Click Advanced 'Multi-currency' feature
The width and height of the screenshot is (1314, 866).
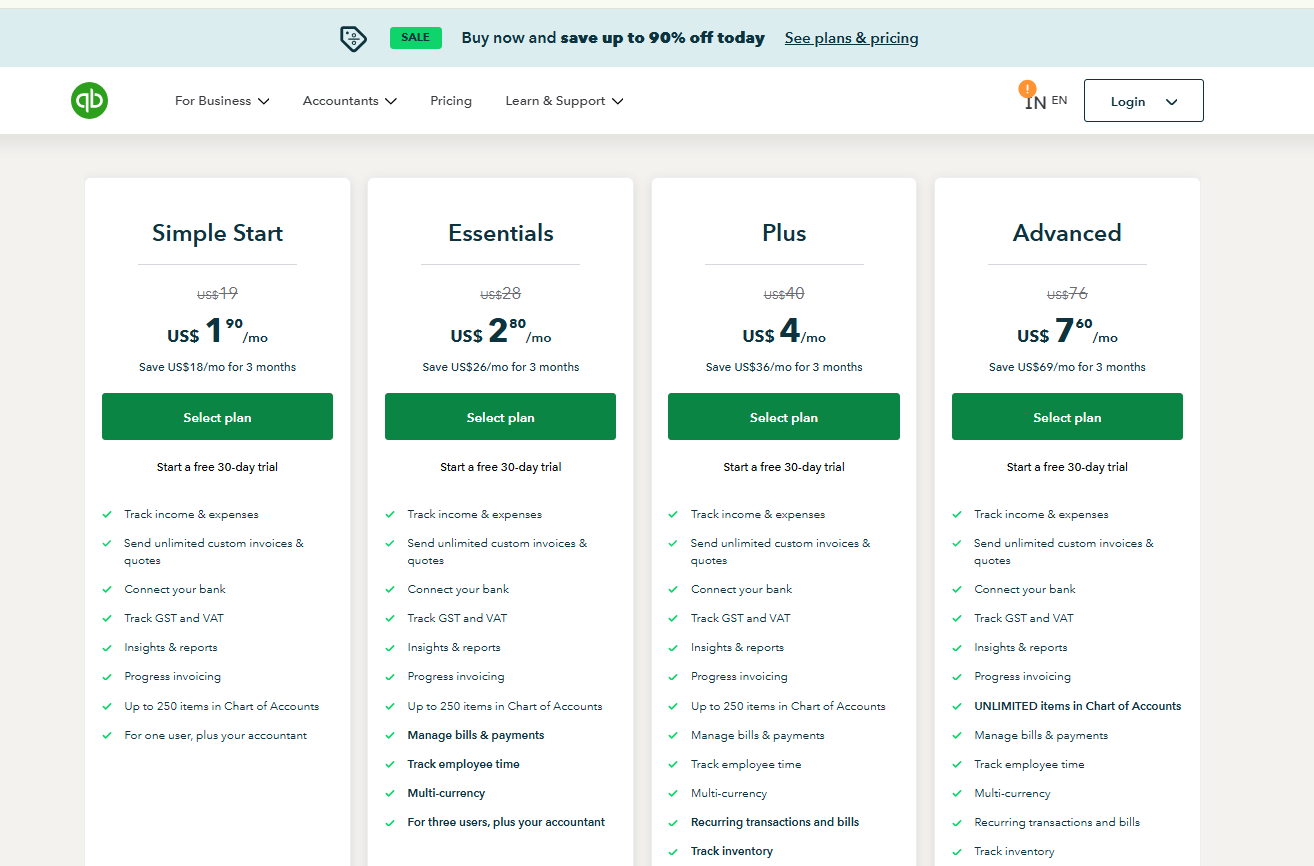pyautogui.click(x=1012, y=793)
